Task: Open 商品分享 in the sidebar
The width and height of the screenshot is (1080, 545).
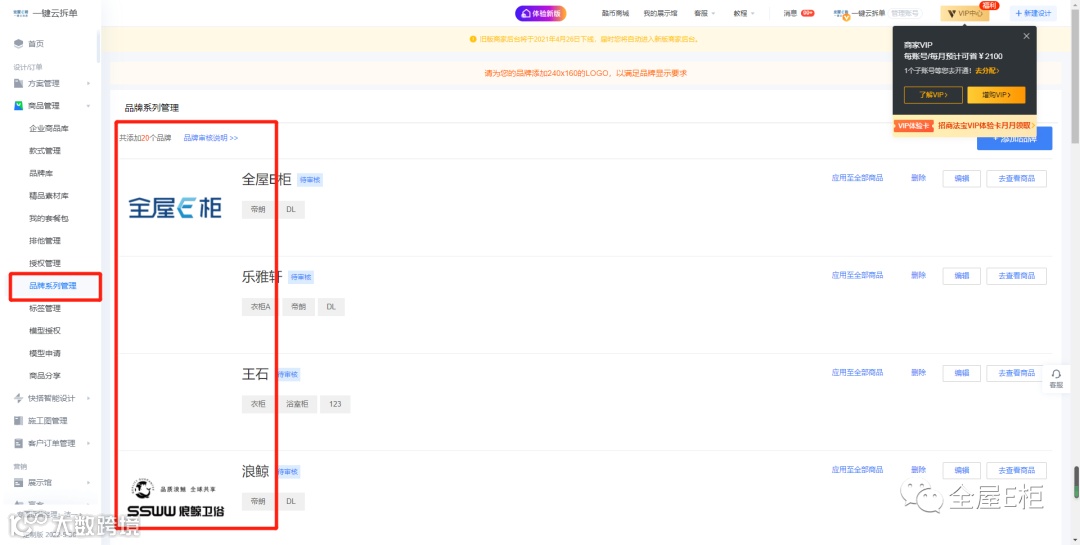Action: [45, 376]
